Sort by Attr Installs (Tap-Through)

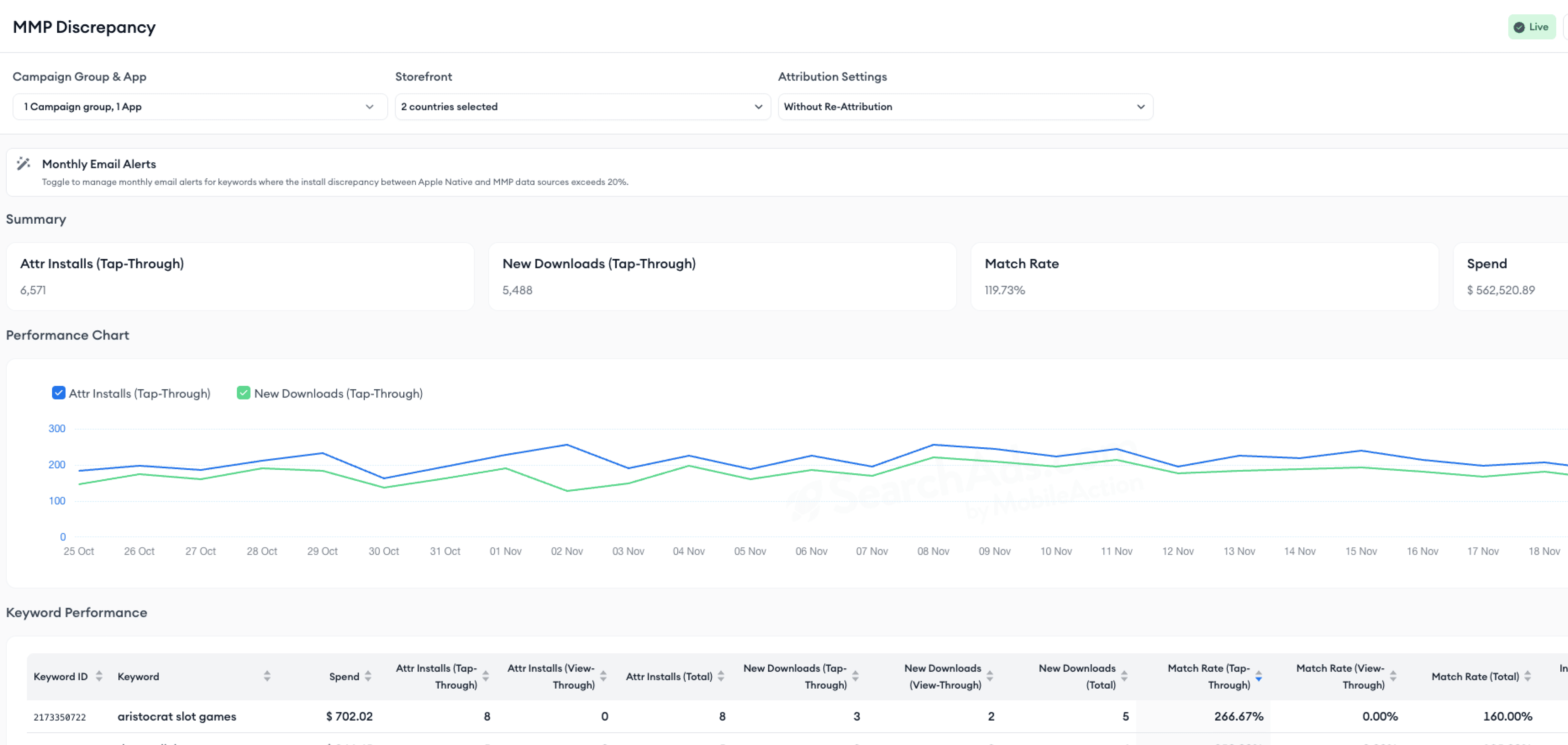click(486, 676)
